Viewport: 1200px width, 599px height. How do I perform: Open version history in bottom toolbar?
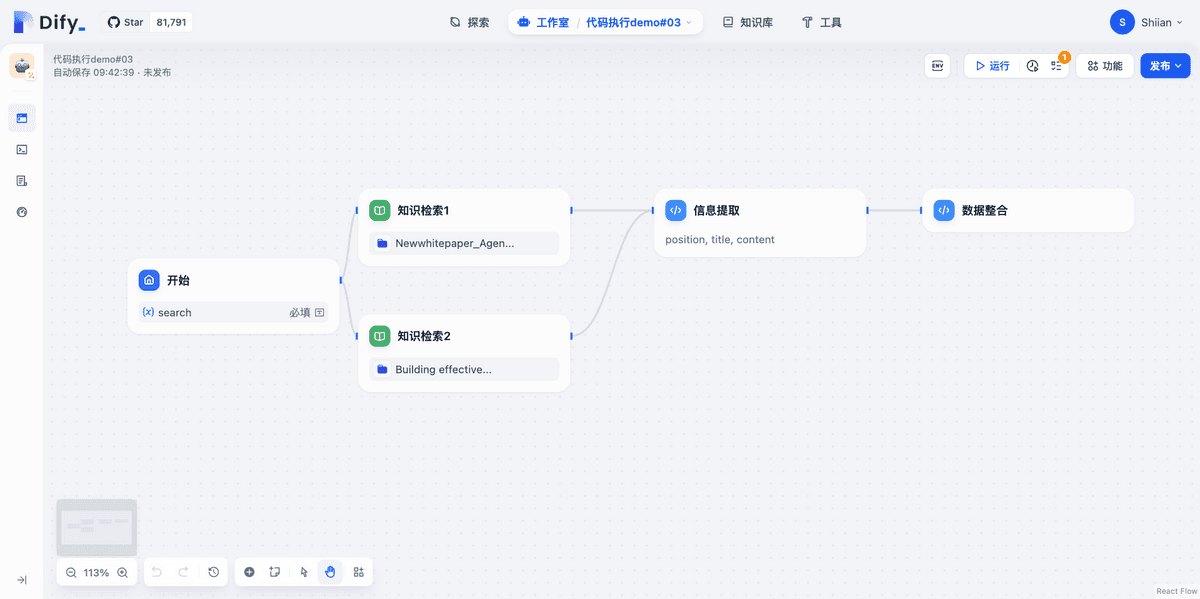pyautogui.click(x=214, y=572)
